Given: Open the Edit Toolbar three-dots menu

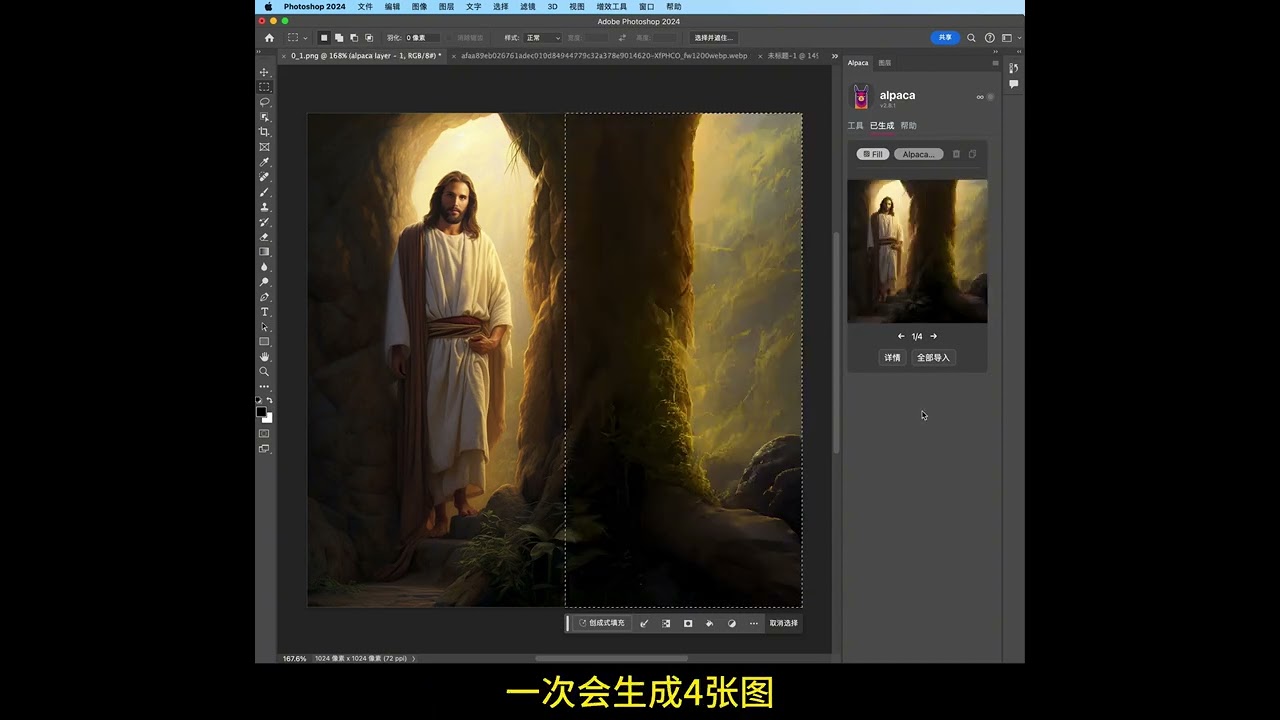Looking at the screenshot, I should pos(264,387).
